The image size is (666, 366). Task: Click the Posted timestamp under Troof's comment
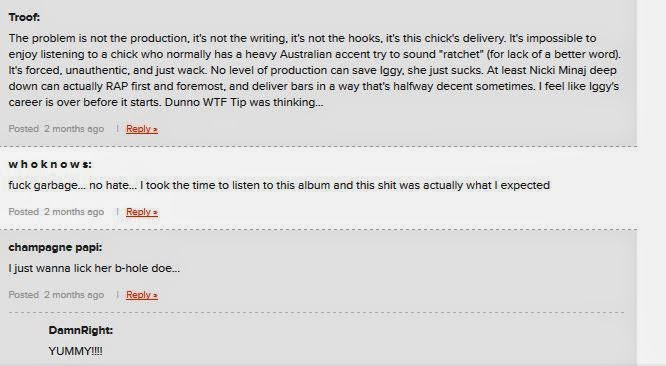pos(56,129)
